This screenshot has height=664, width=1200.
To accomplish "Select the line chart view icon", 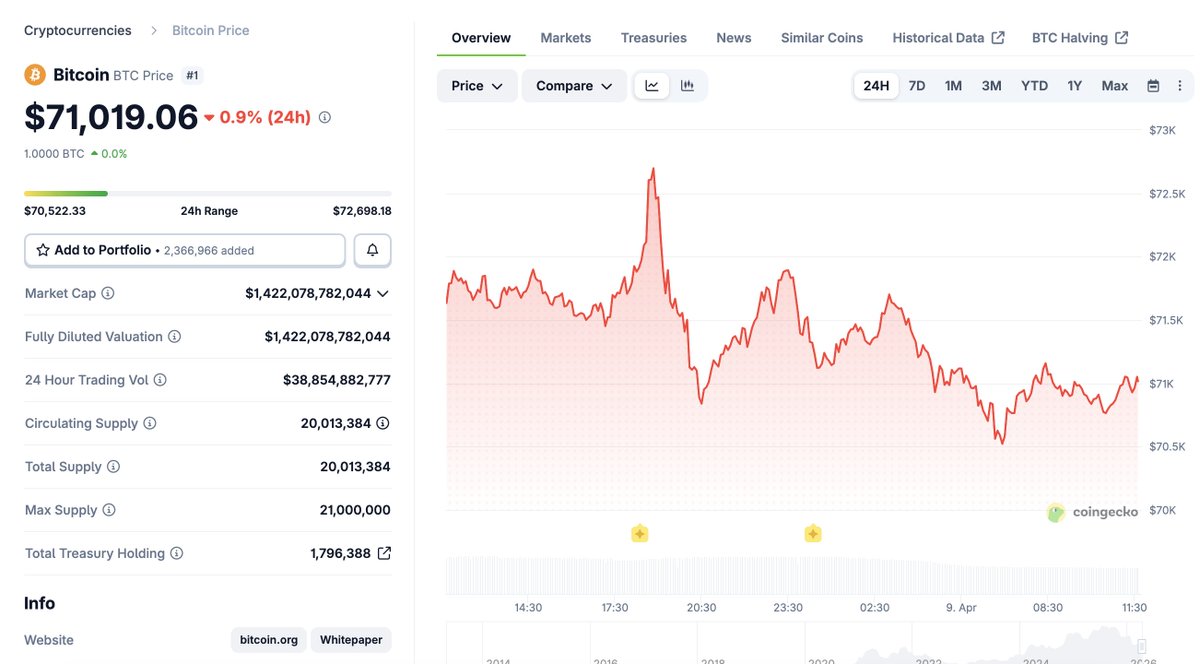I will pos(652,86).
